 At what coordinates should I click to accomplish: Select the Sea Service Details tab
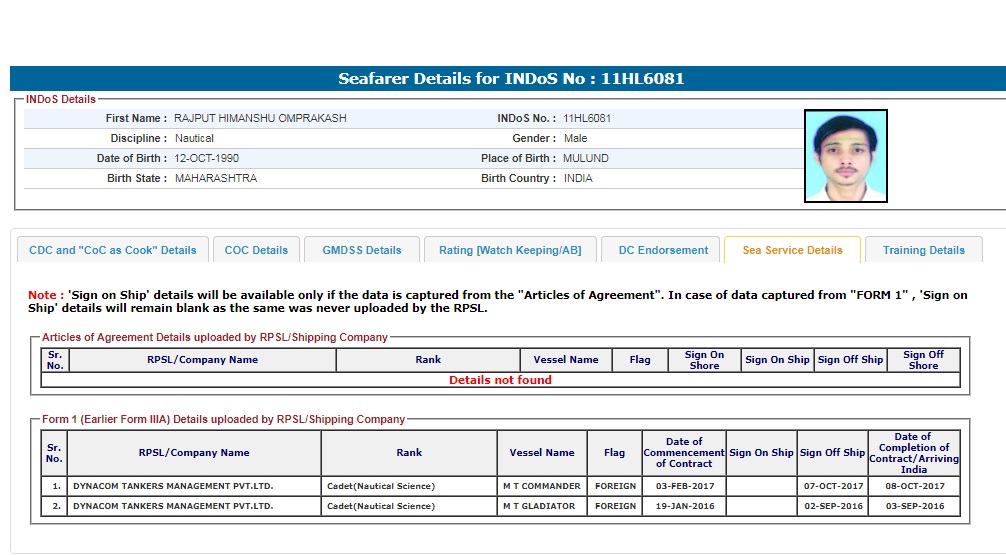click(x=792, y=250)
